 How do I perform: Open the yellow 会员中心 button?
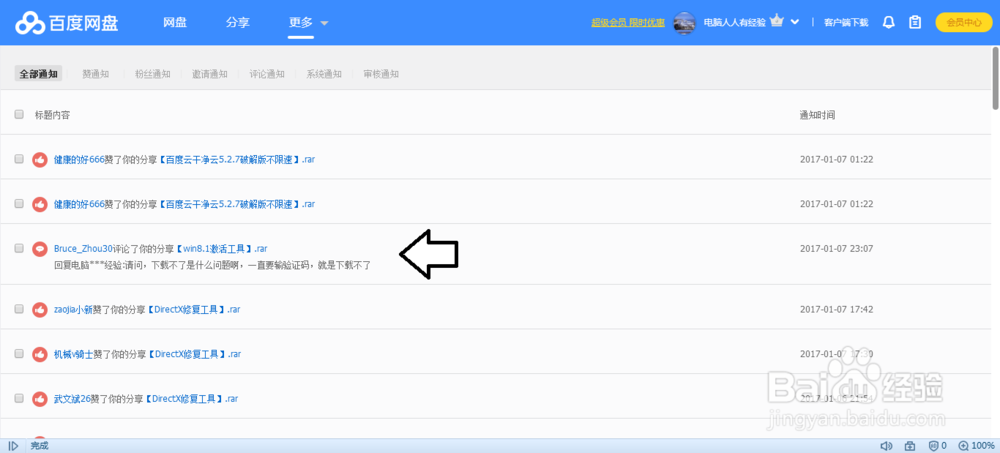964,22
